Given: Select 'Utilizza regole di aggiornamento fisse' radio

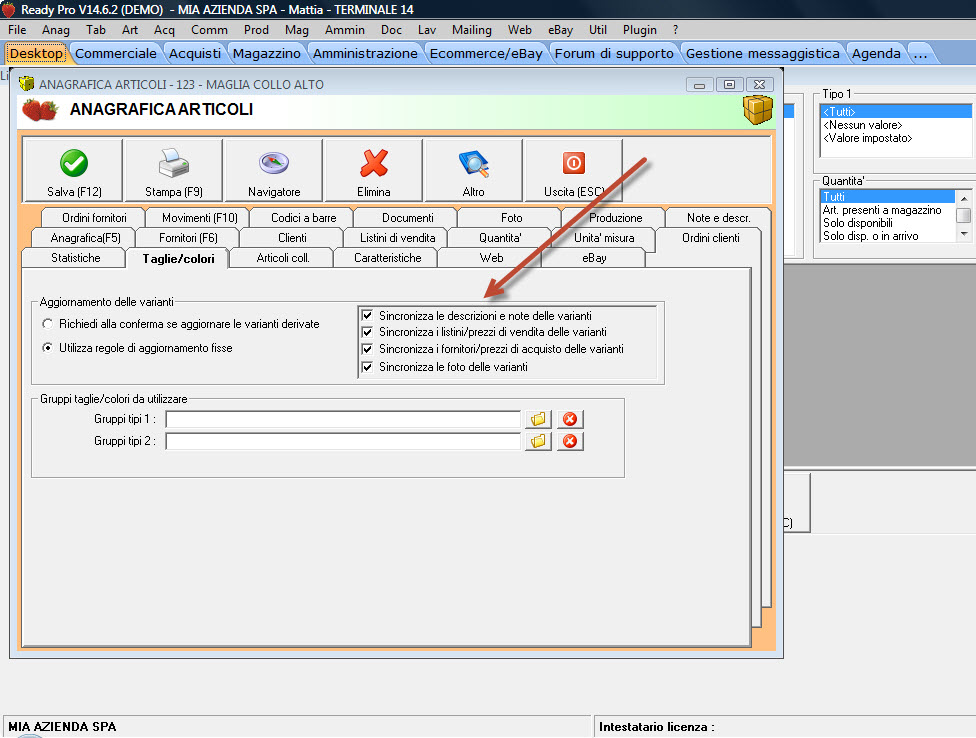Looking at the screenshot, I should [47, 348].
